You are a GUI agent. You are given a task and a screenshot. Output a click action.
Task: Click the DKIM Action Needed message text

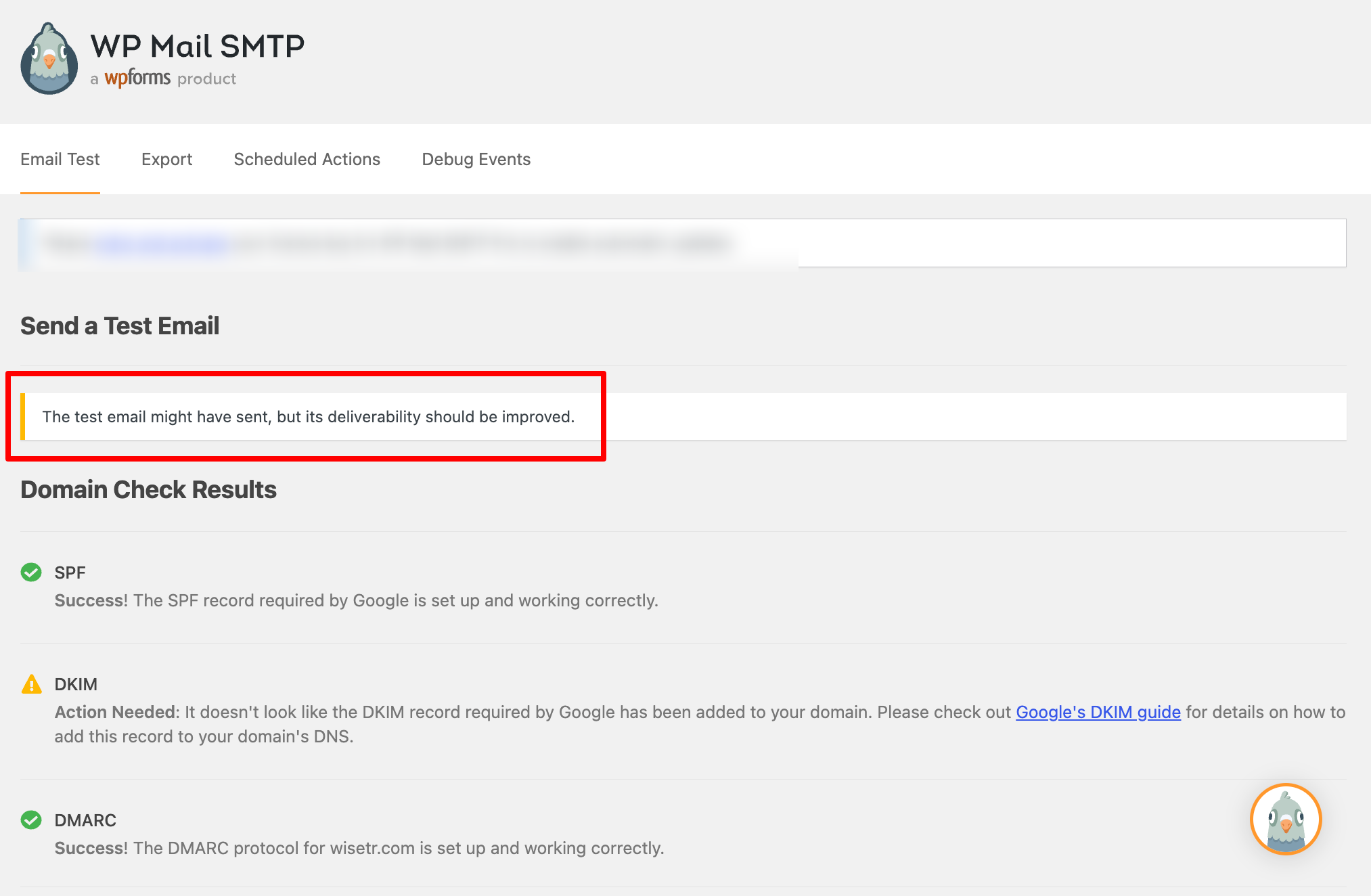(x=700, y=724)
